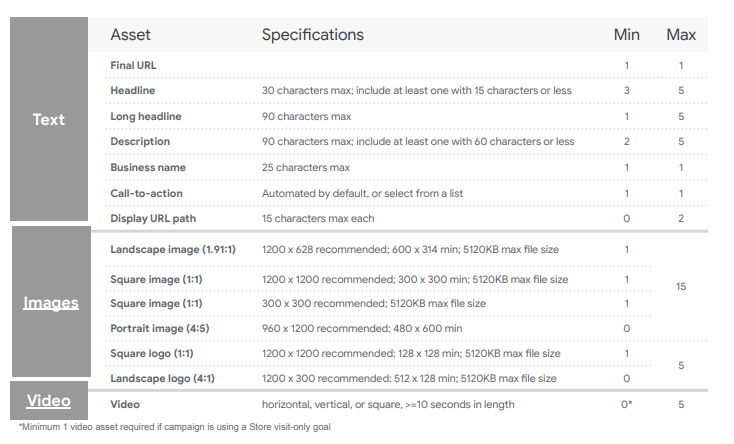The height and width of the screenshot is (444, 734).
Task: Click the Description specification text
Action: coord(418,141)
